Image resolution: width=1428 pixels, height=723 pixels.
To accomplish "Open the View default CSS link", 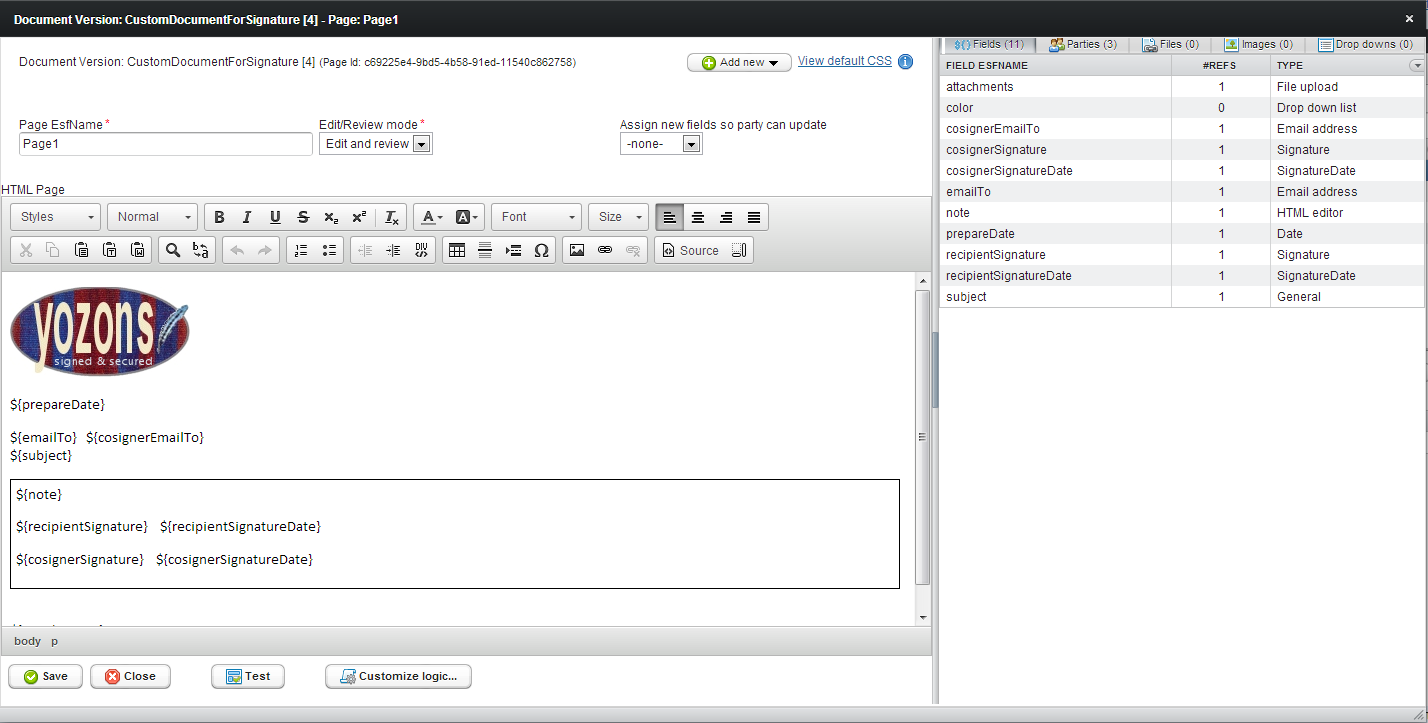I will (844, 61).
